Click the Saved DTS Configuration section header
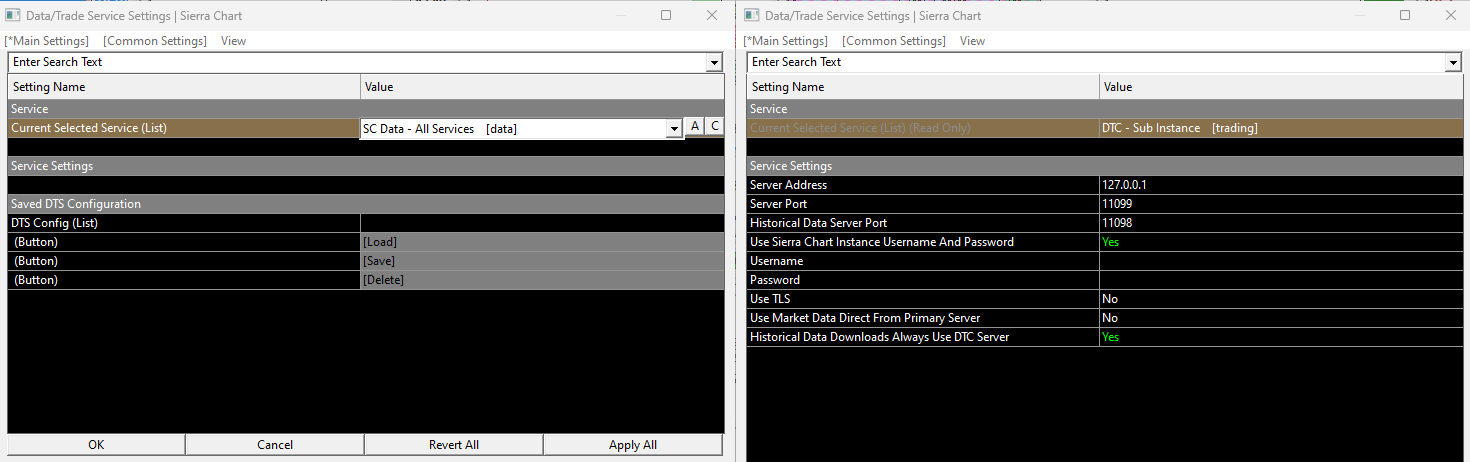The width and height of the screenshot is (1470, 462). tap(366, 204)
